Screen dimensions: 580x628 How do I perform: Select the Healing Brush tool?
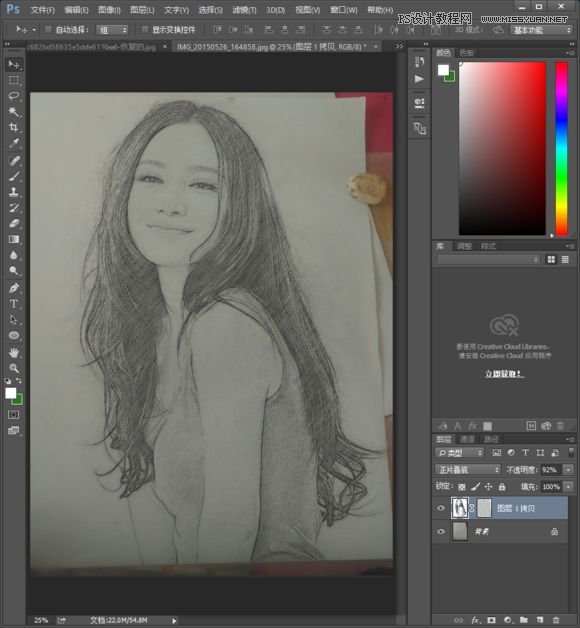(x=14, y=161)
